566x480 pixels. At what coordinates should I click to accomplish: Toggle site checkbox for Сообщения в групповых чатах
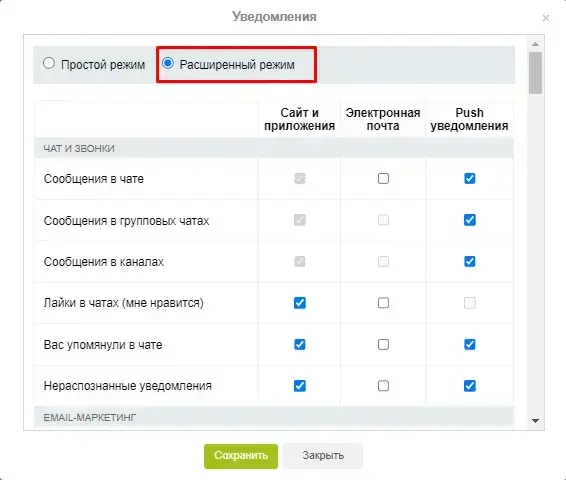[300, 220]
